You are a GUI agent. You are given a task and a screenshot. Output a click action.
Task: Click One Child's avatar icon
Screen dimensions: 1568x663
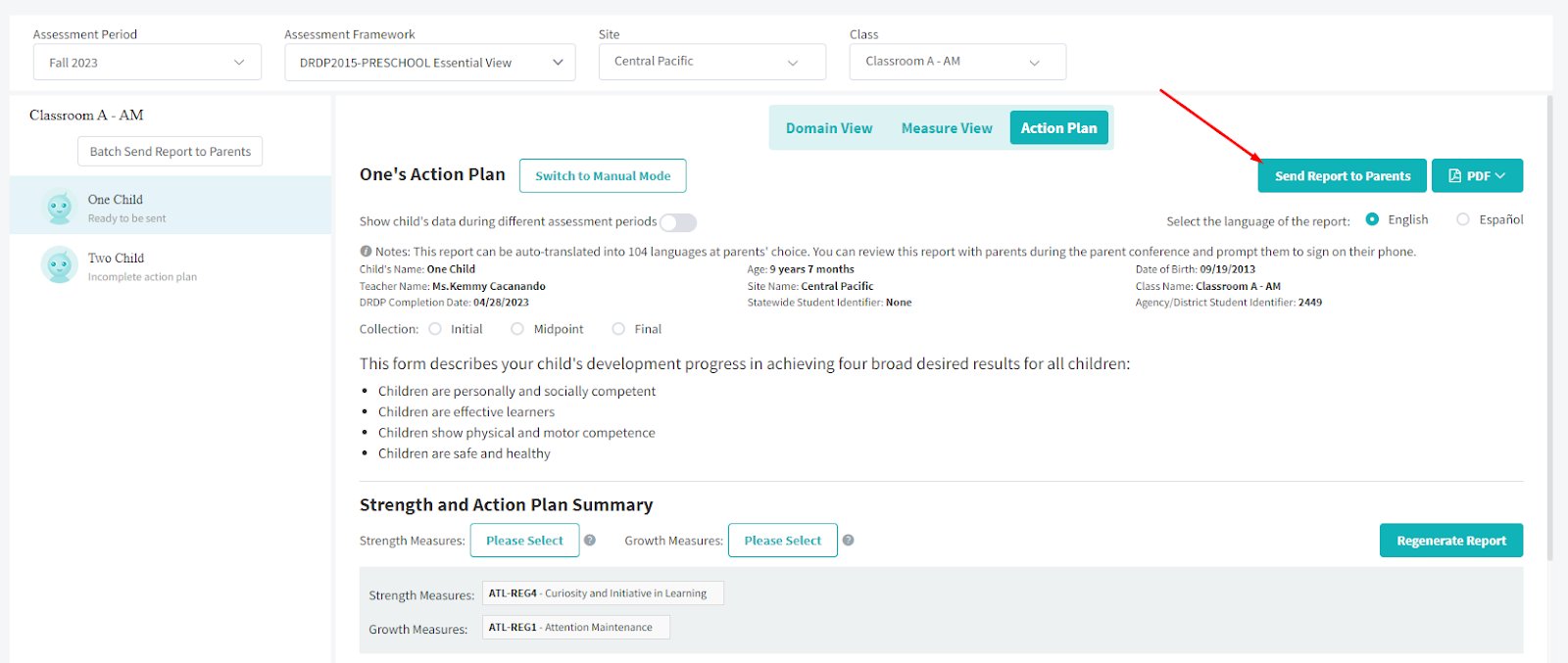60,207
